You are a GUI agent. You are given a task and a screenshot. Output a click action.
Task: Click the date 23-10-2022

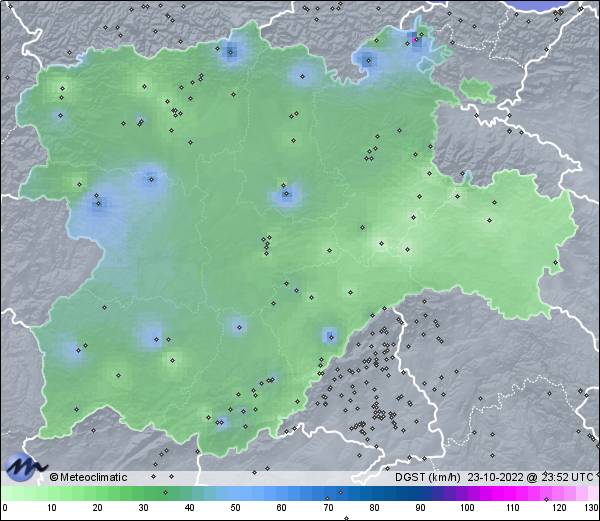click(496, 477)
